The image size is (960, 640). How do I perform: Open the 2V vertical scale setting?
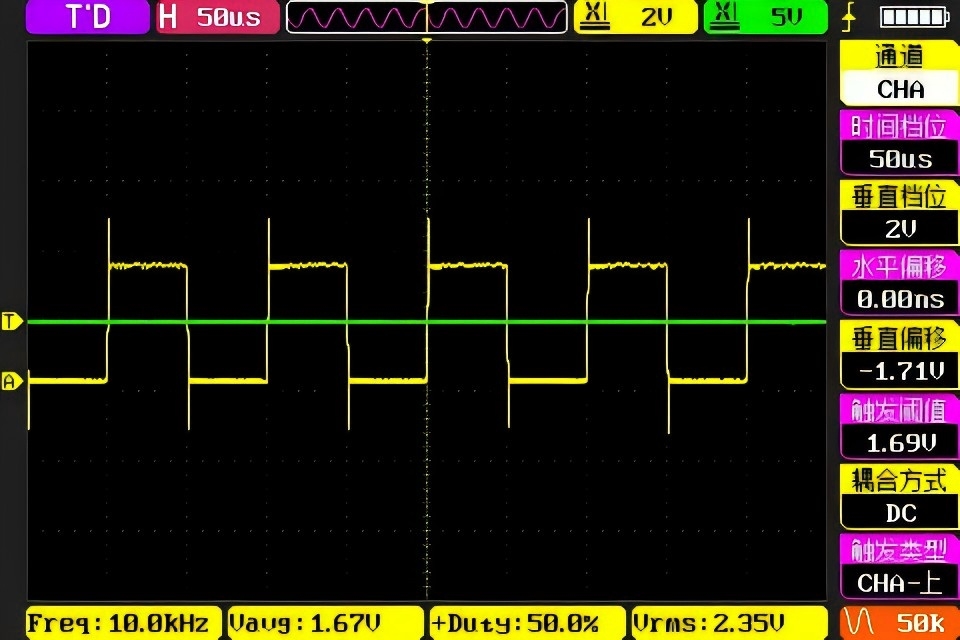[x=900, y=229]
